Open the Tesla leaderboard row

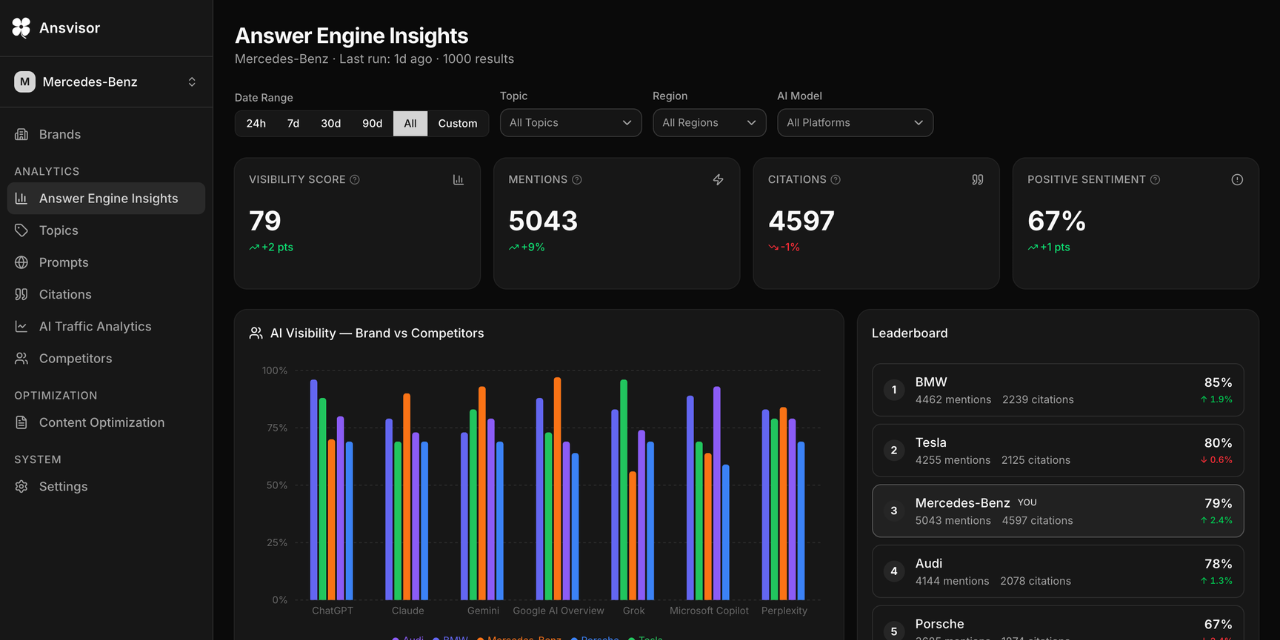(1058, 451)
